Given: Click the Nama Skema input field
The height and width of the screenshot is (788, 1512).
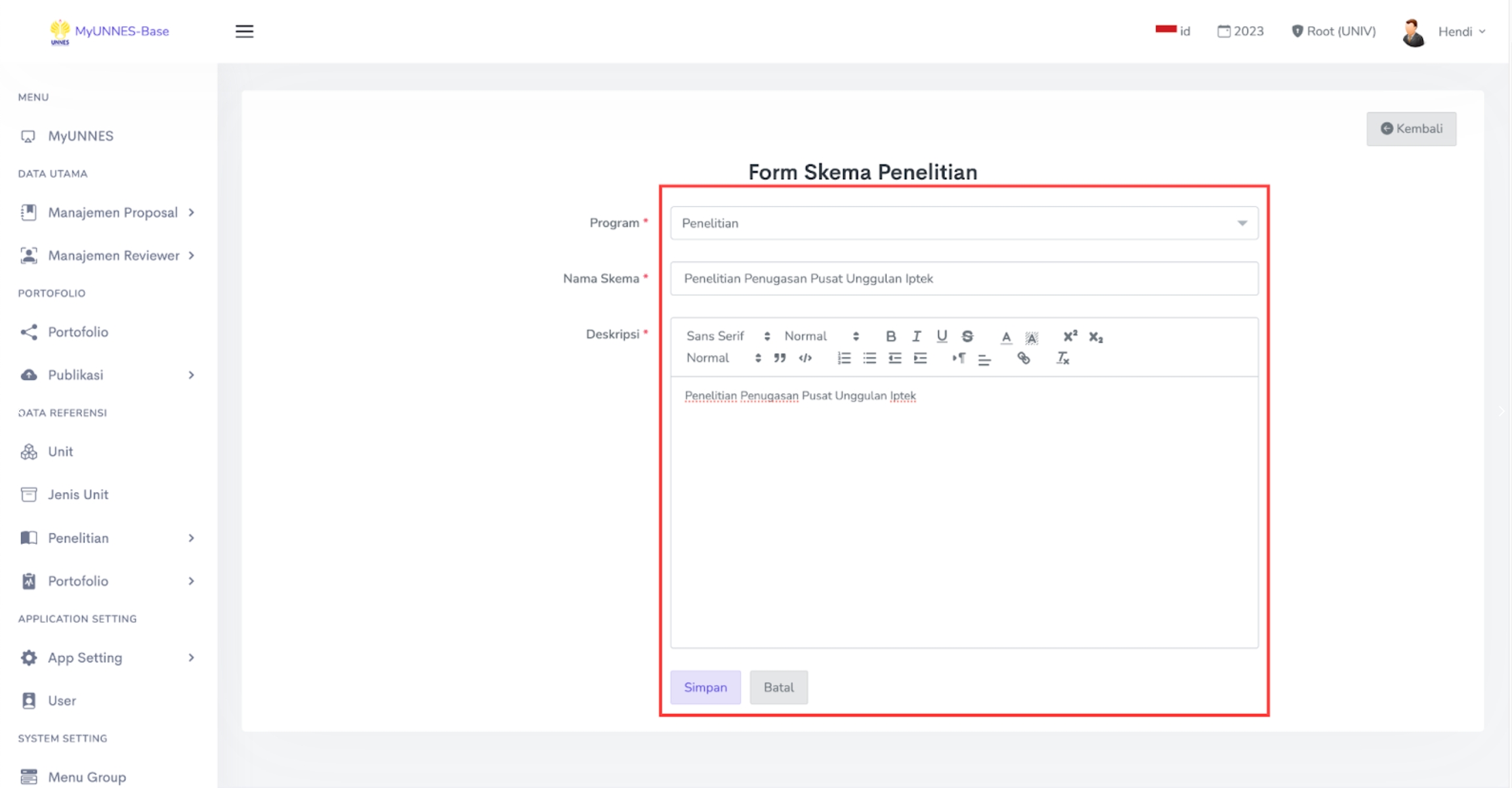Looking at the screenshot, I should point(963,279).
